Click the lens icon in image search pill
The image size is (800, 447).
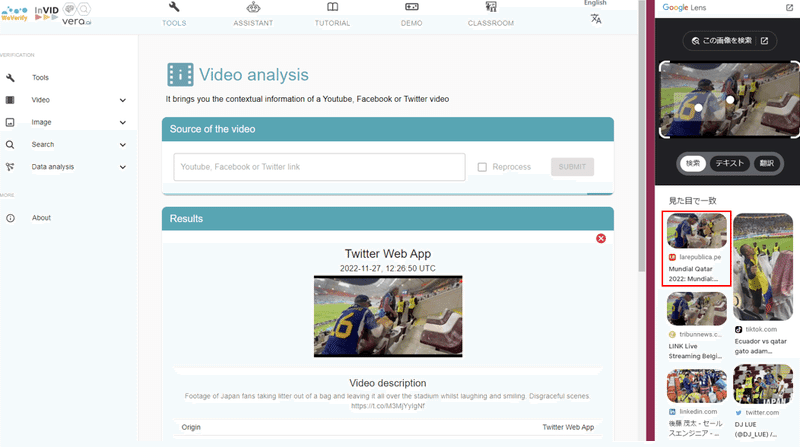pyautogui.click(x=695, y=41)
